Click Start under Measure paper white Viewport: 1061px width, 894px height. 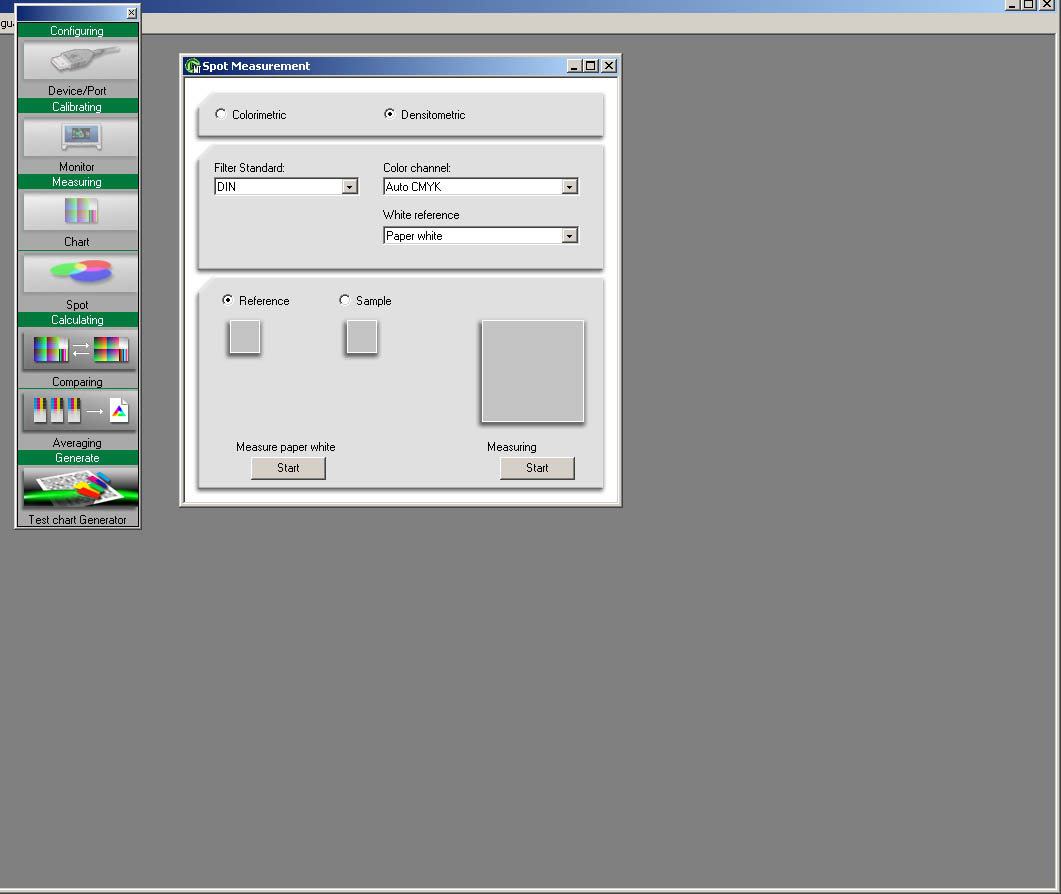pos(288,468)
